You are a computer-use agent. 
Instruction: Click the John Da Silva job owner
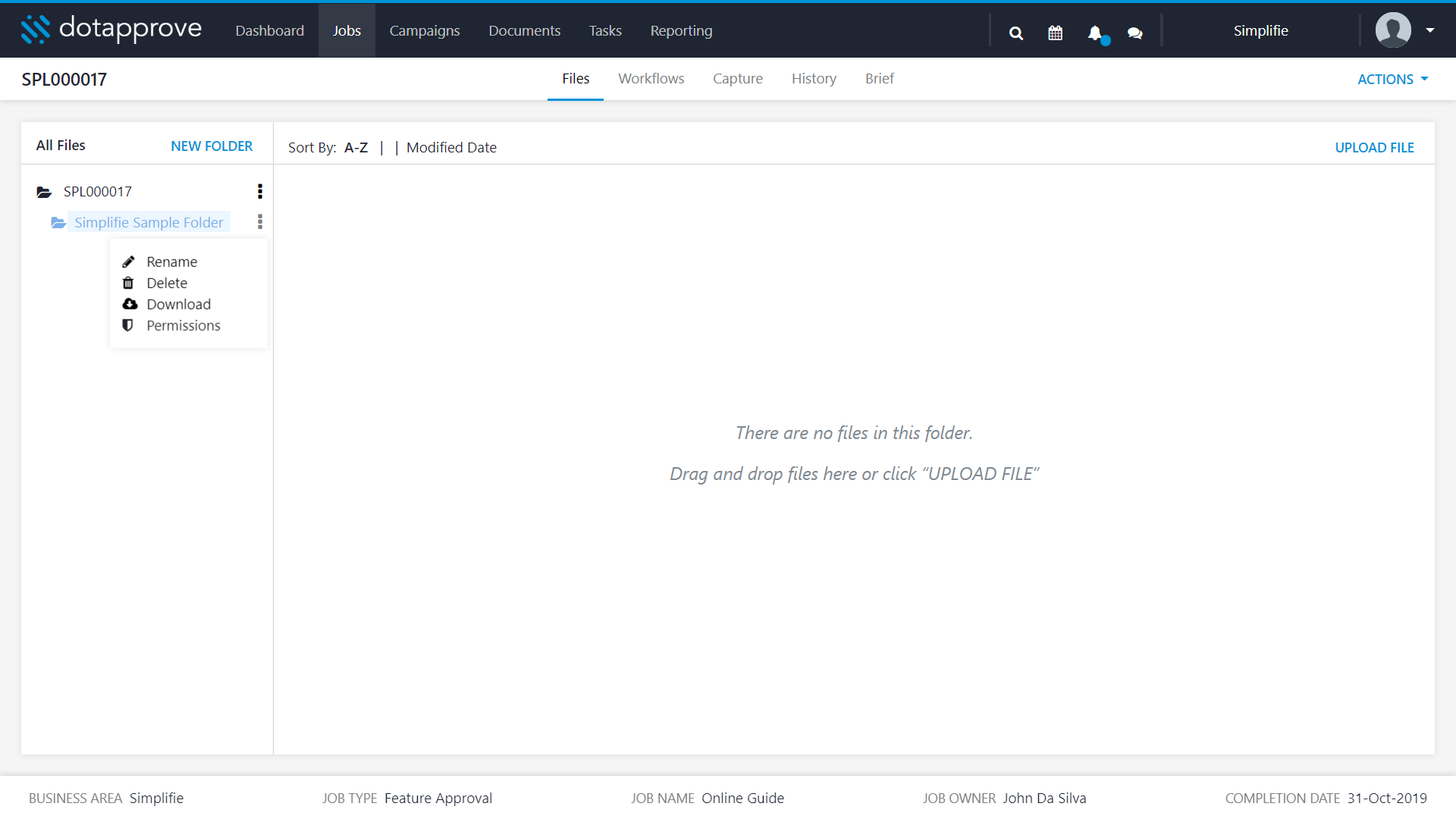pos(1044,799)
